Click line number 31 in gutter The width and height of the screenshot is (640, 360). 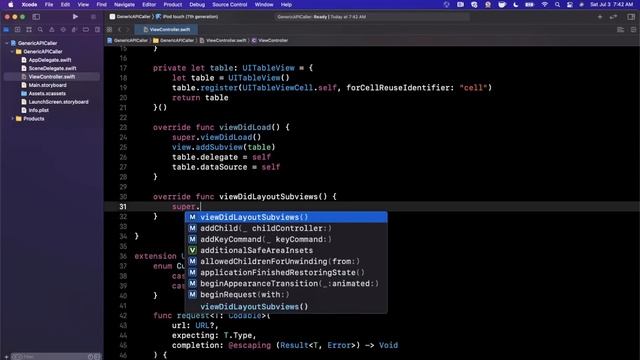point(123,207)
